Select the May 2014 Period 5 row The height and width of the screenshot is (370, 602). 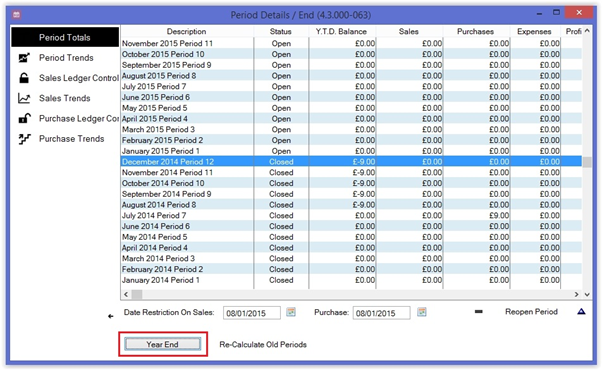[351, 237]
